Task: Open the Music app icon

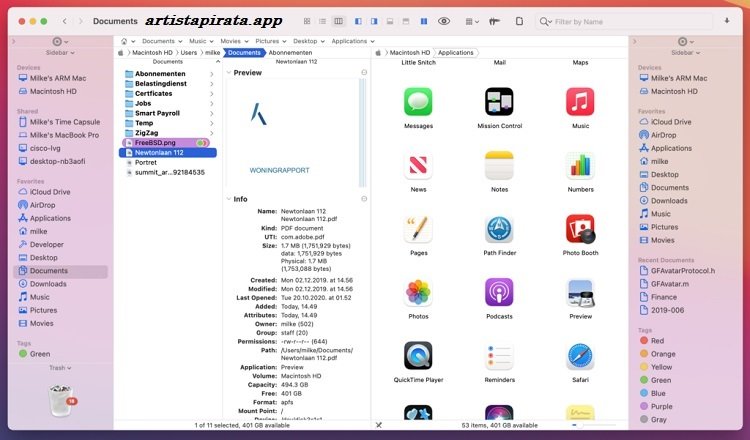Action: 580,101
